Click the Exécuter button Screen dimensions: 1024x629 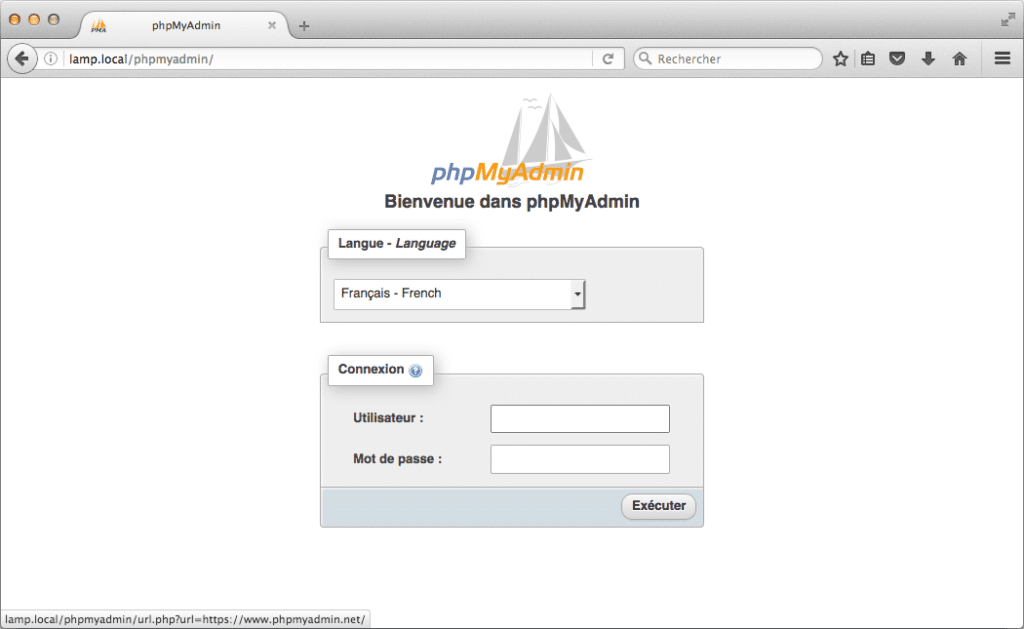pos(658,506)
